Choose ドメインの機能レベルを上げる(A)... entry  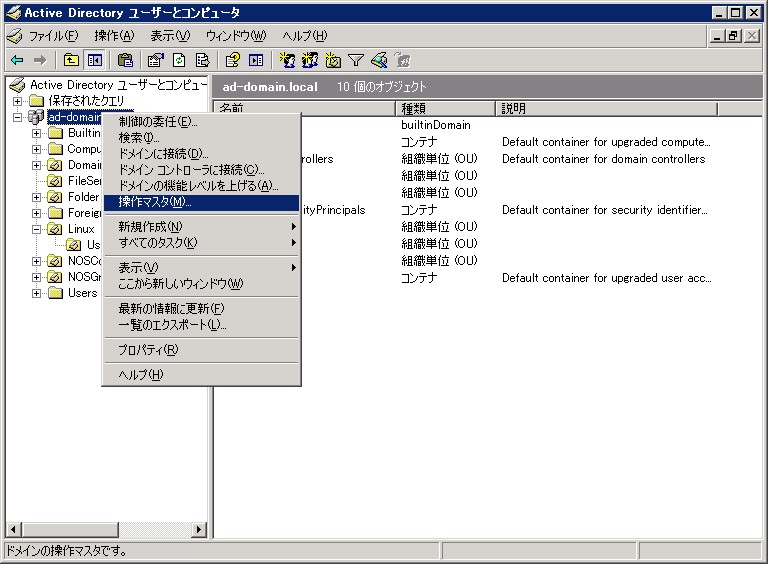click(x=201, y=186)
